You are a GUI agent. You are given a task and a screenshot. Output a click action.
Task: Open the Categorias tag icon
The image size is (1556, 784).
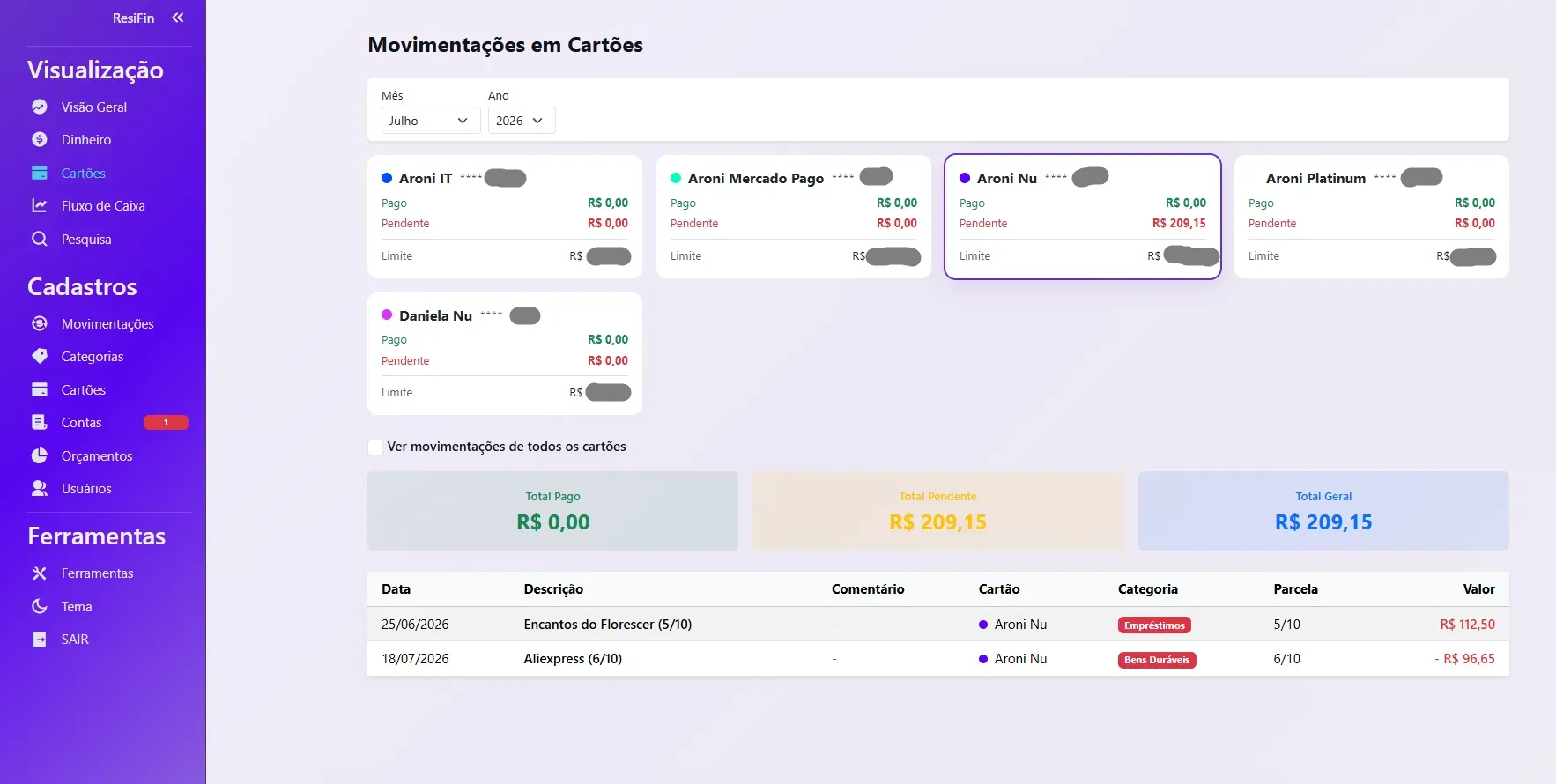click(40, 356)
